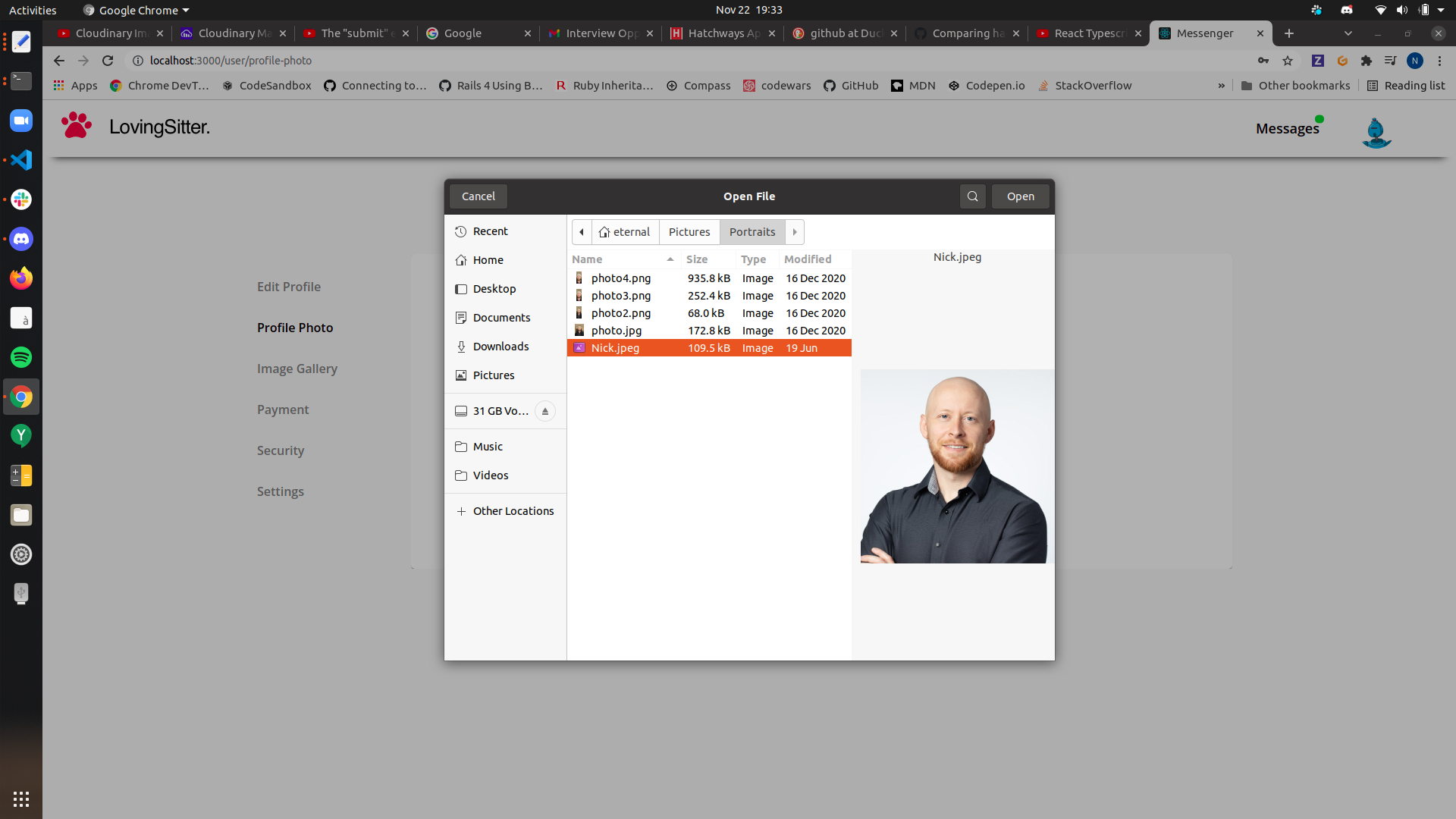Open the user avatar menu in header
This screenshot has height=819, width=1456.
click(x=1376, y=133)
